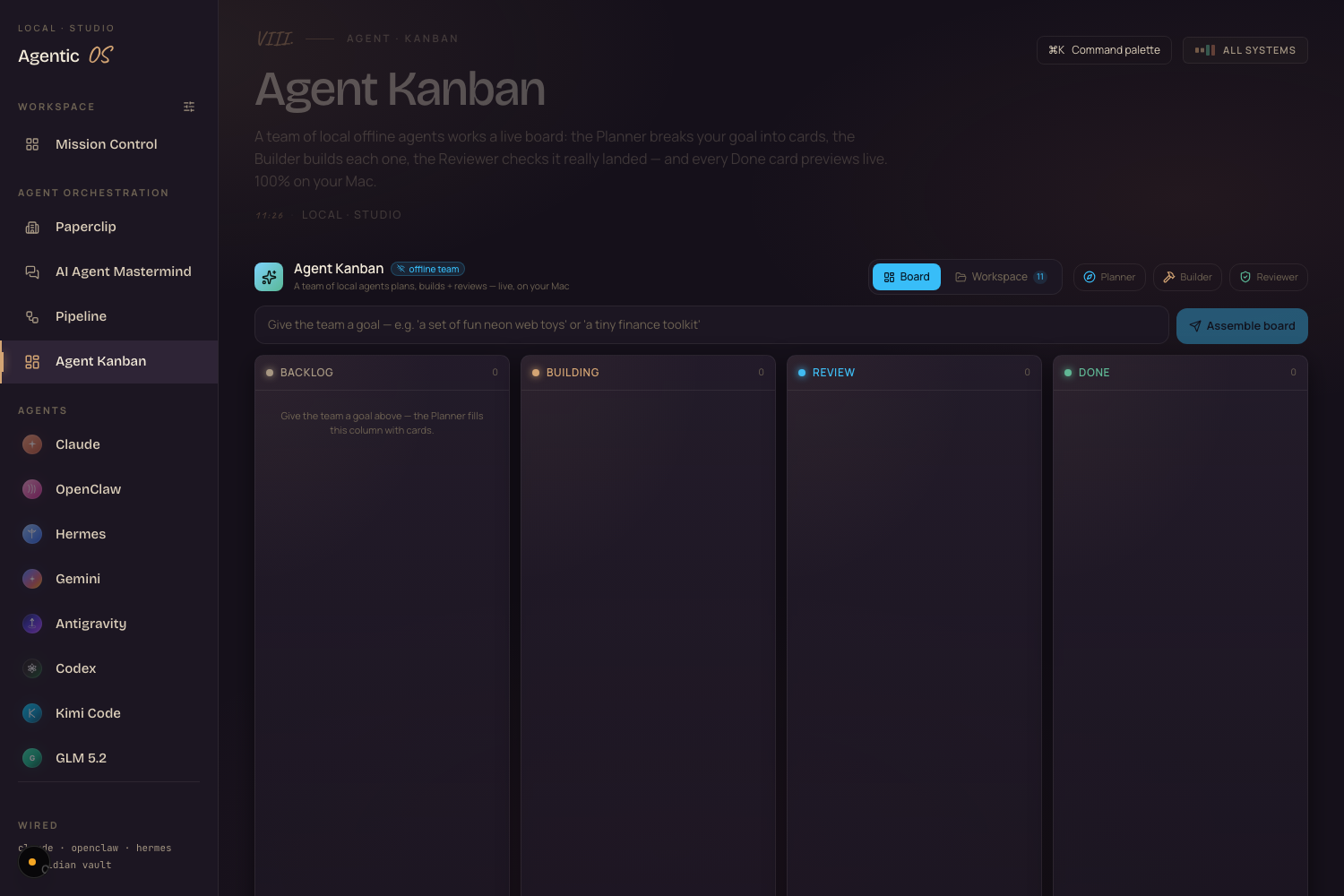The image size is (1344, 896).
Task: Click the Assemble board button
Action: [1242, 326]
